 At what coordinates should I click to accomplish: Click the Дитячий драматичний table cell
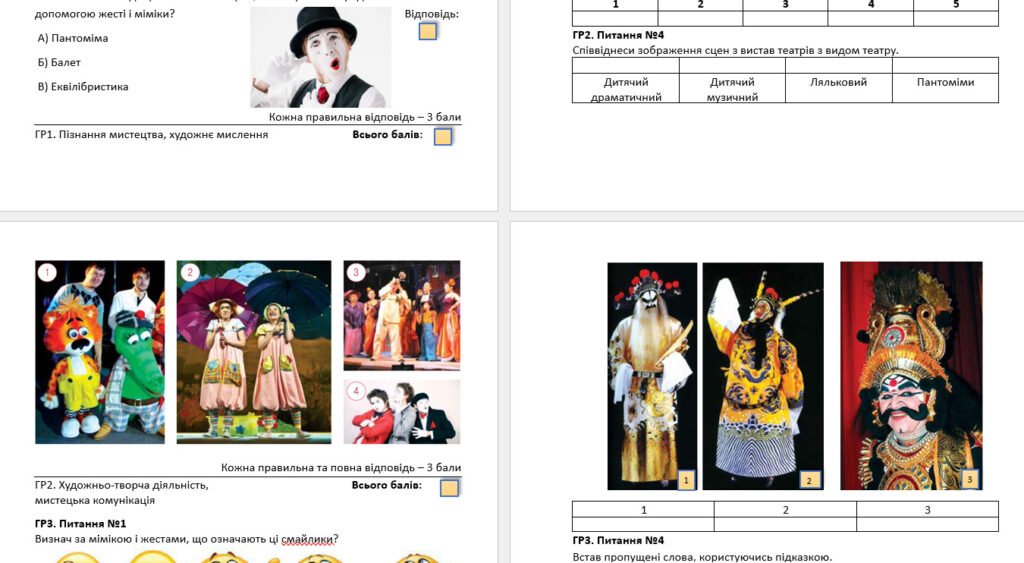pos(626,89)
